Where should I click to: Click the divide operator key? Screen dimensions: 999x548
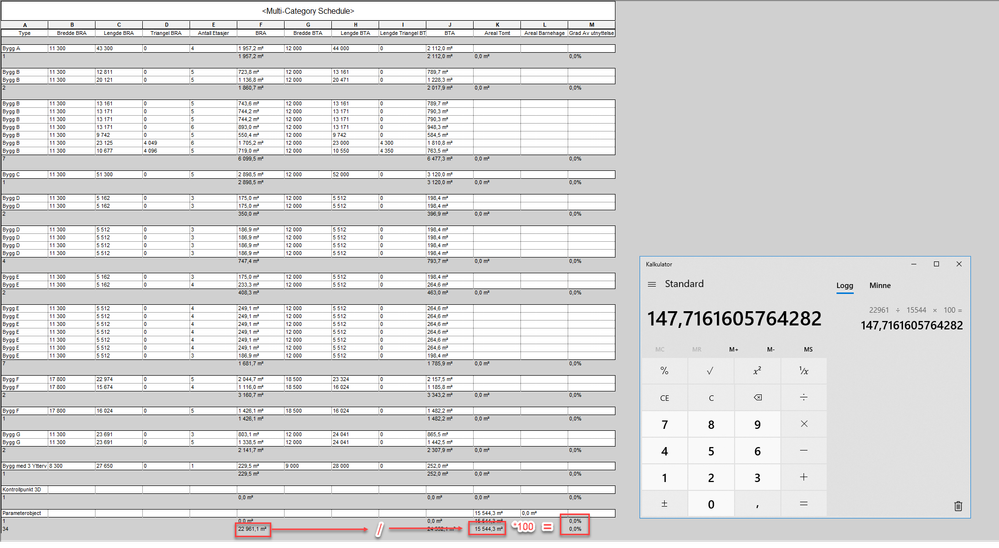803,398
